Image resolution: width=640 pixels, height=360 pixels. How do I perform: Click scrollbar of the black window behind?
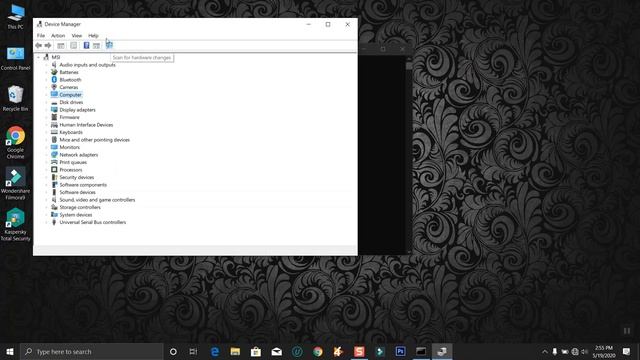409,155
